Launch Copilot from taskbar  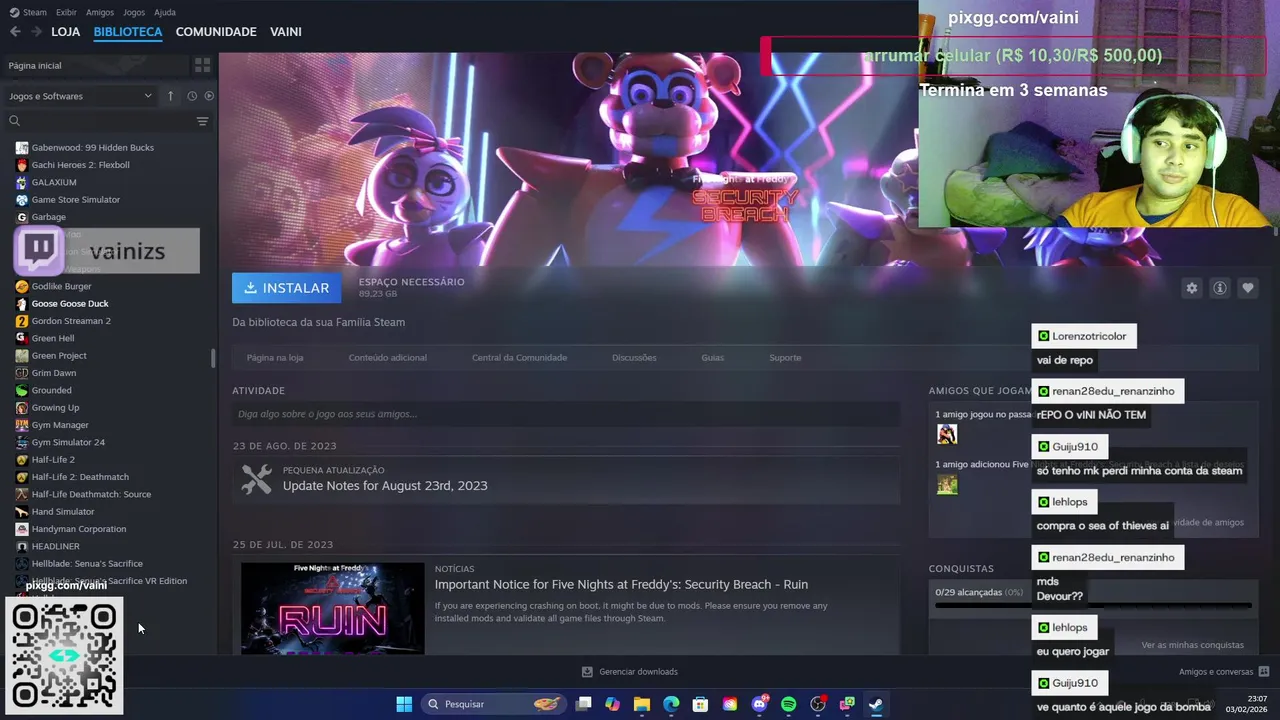click(613, 704)
